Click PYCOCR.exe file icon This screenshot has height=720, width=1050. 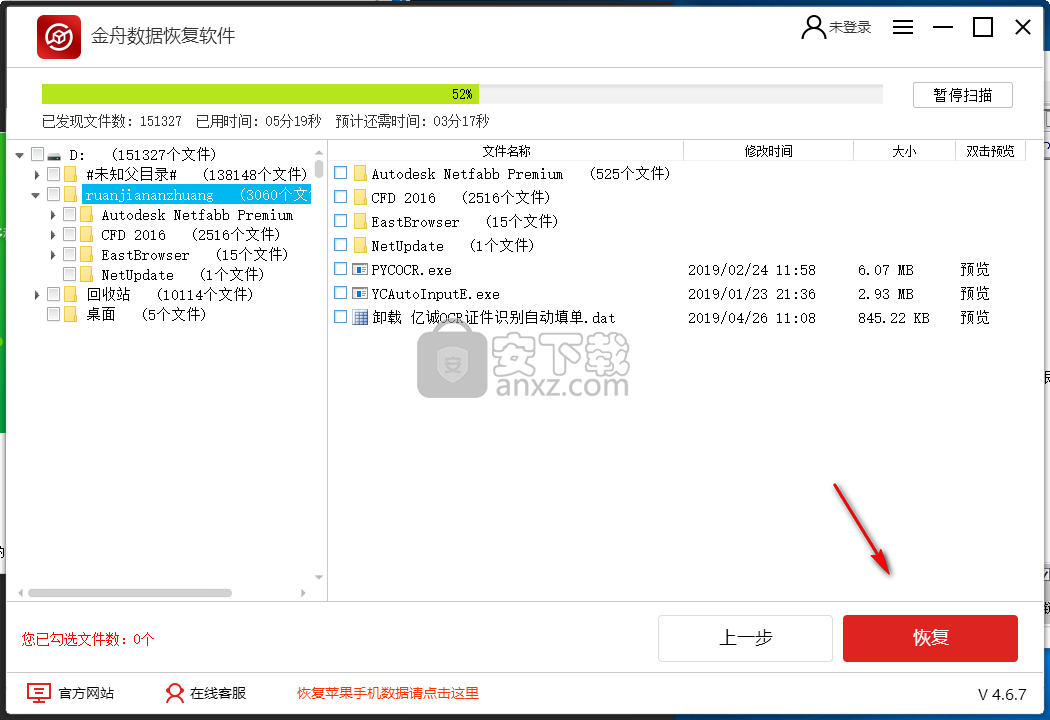pyautogui.click(x=360, y=269)
